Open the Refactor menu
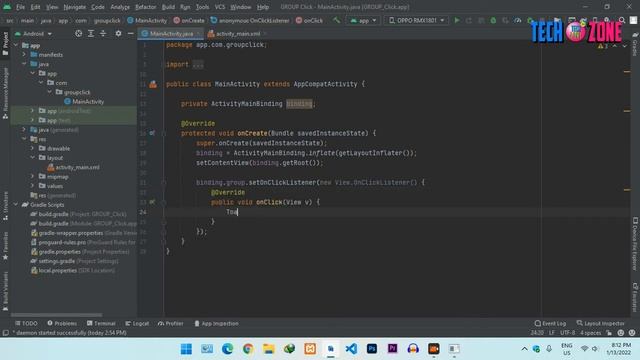The width and height of the screenshot is (640, 360). 146,7
